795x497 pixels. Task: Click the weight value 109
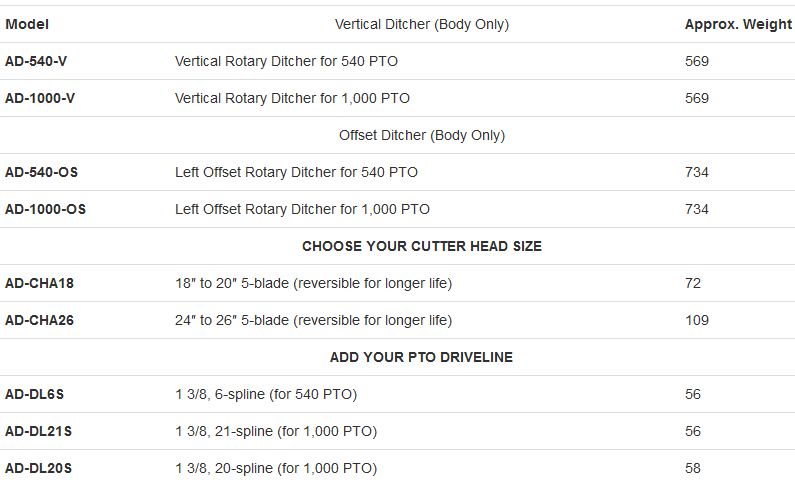[x=697, y=320]
